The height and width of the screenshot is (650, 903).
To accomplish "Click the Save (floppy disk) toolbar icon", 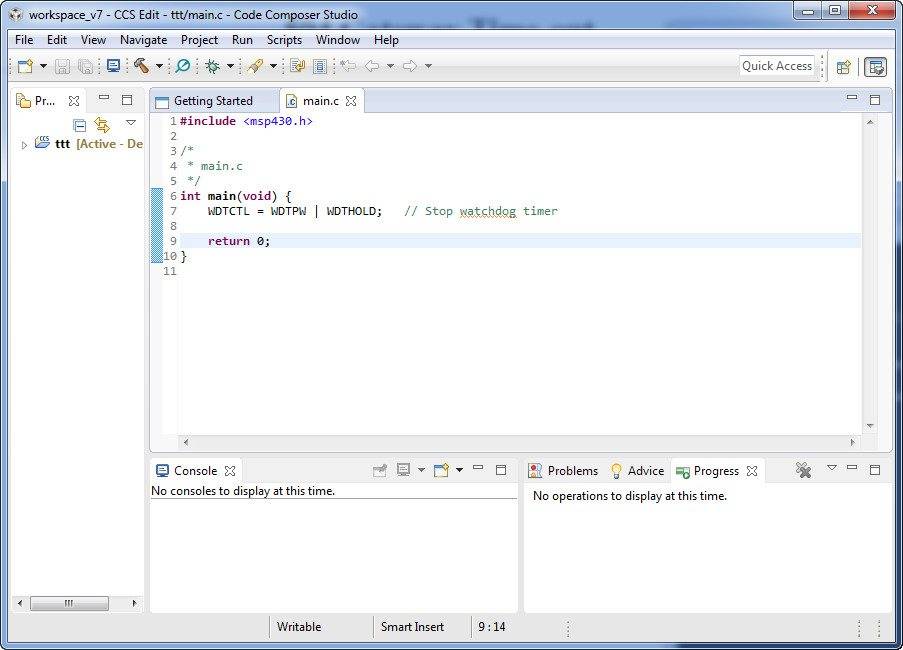I will 62,66.
